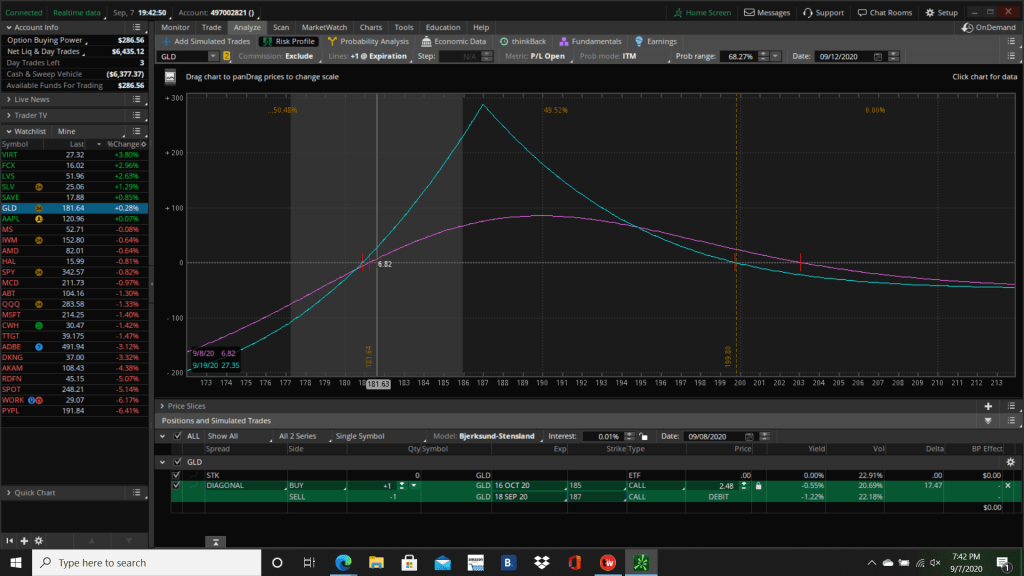Viewport: 1024px width, 576px height.
Task: Switch to the Charts tab
Action: (370, 27)
